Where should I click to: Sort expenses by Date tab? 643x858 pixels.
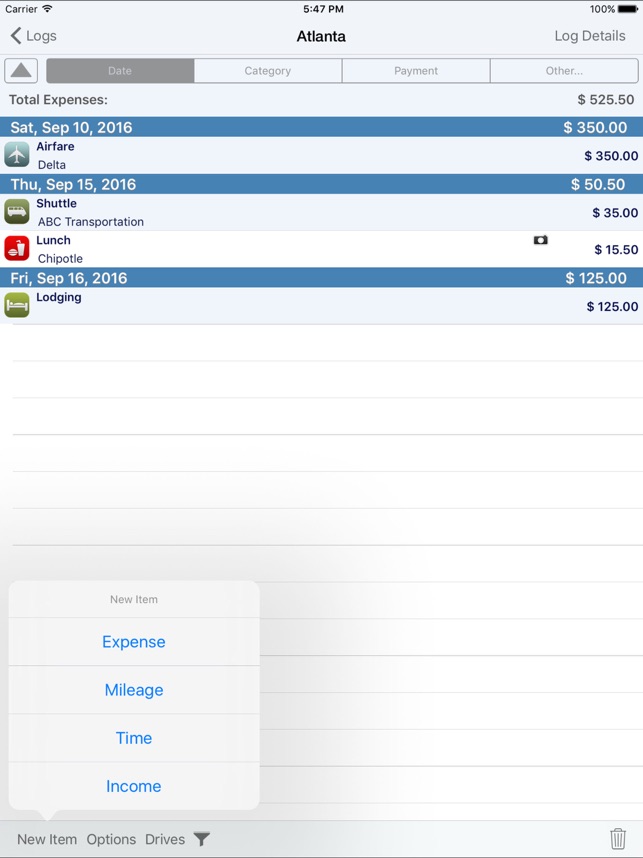[x=120, y=71]
